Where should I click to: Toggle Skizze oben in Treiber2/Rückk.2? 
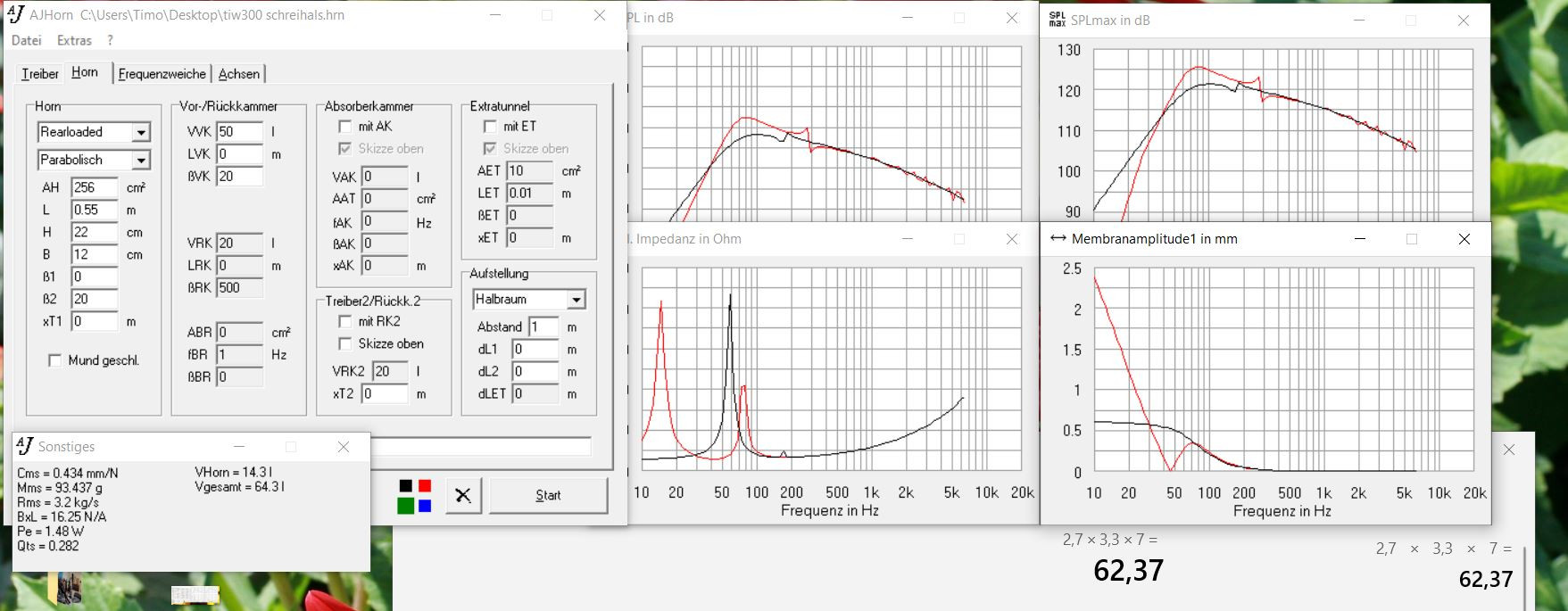point(345,343)
